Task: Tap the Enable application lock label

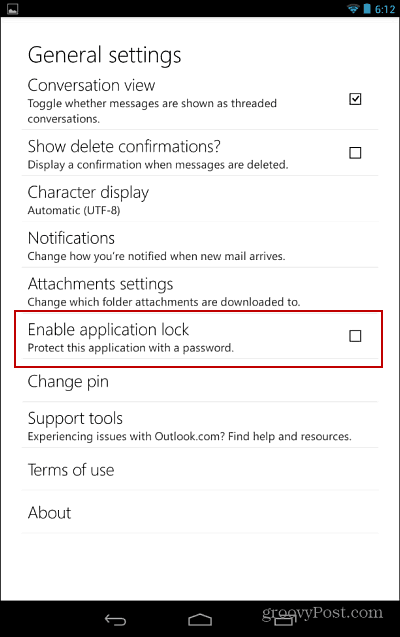Action: (108, 330)
